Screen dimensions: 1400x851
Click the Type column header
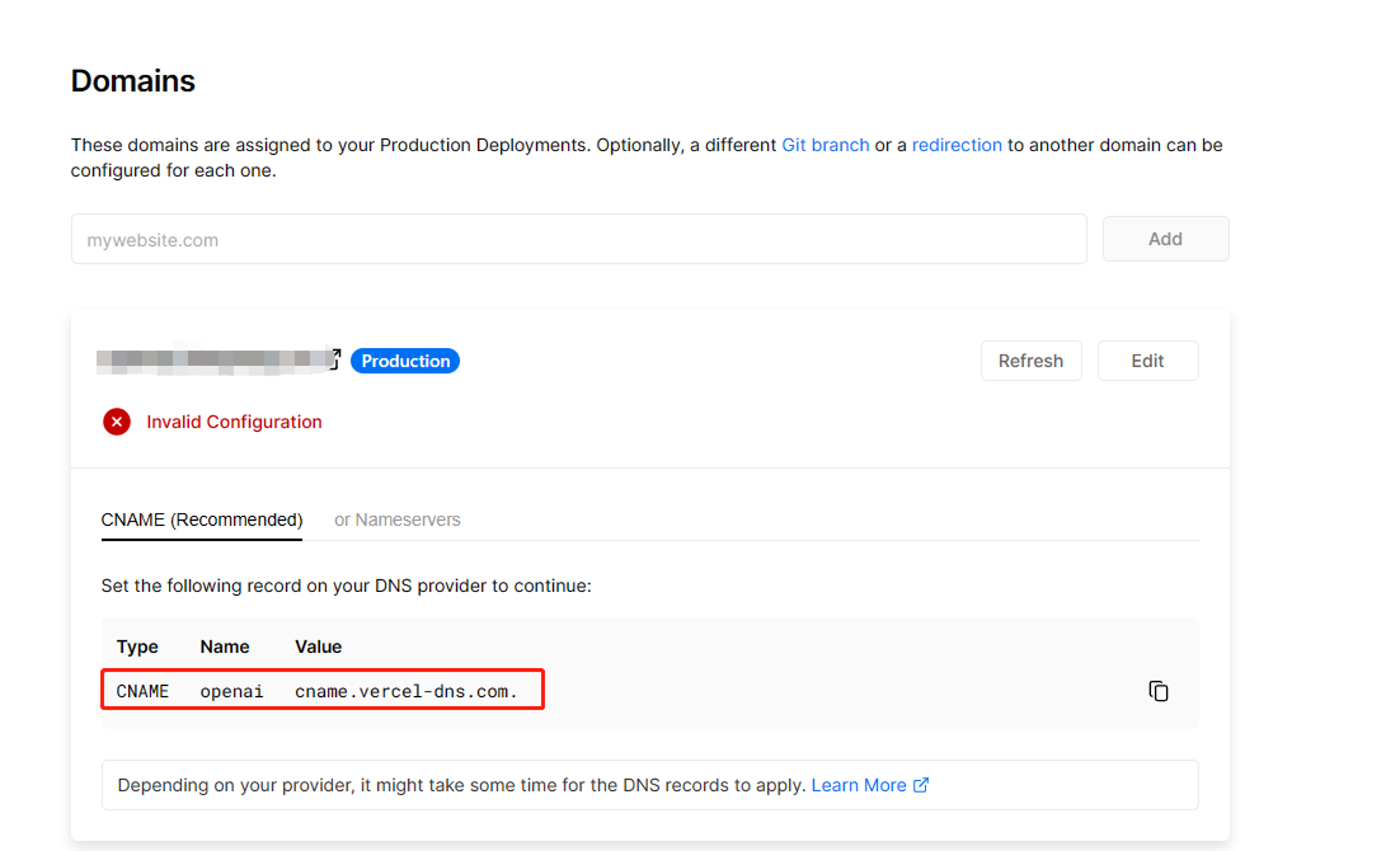(x=137, y=647)
